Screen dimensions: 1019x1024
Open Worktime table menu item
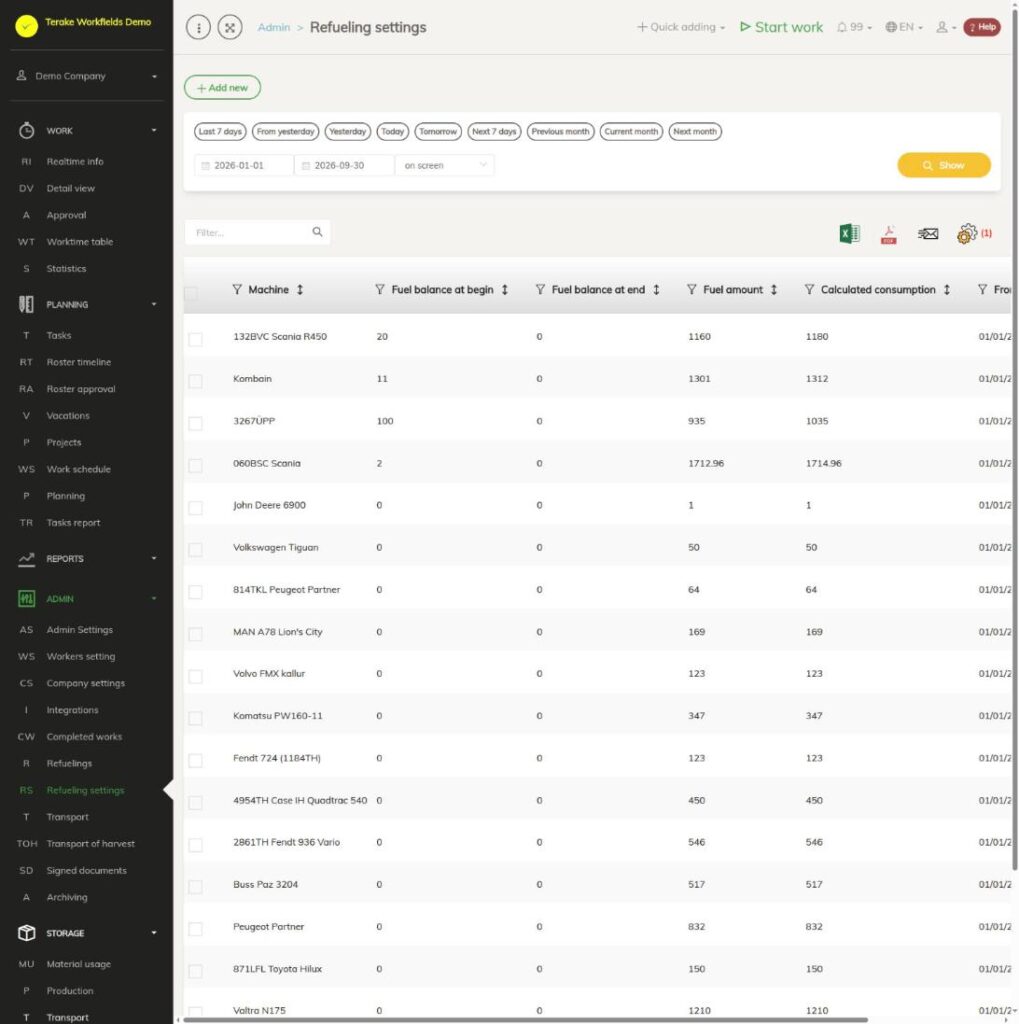point(80,242)
